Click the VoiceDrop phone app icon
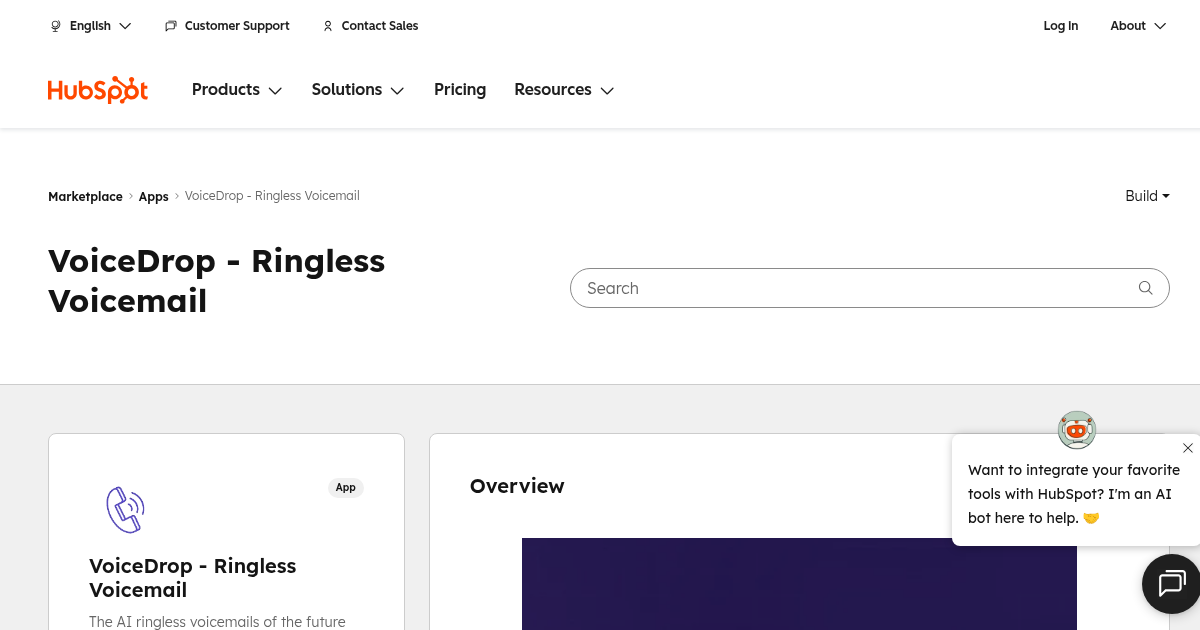This screenshot has width=1200, height=630. [126, 509]
